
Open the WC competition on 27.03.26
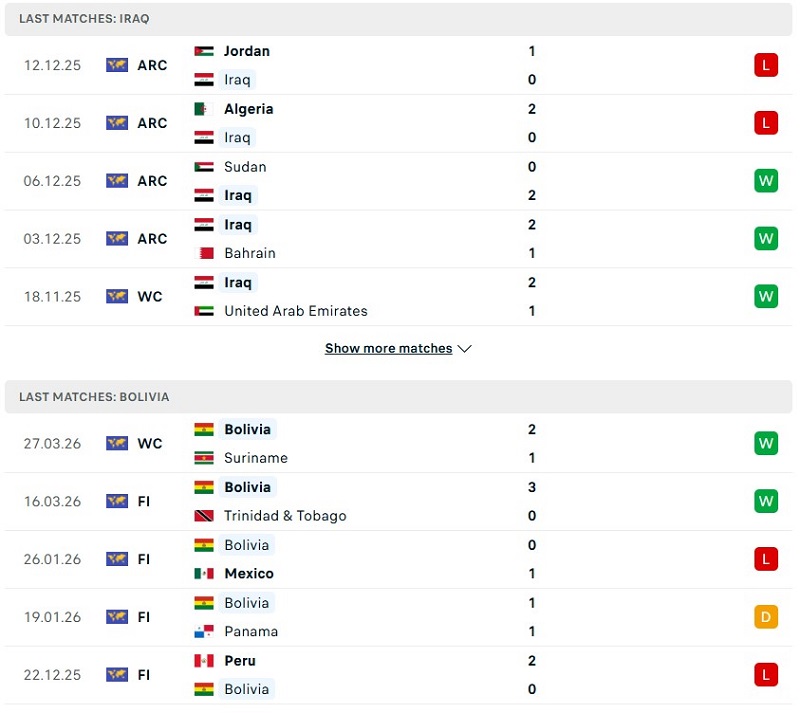(x=150, y=443)
